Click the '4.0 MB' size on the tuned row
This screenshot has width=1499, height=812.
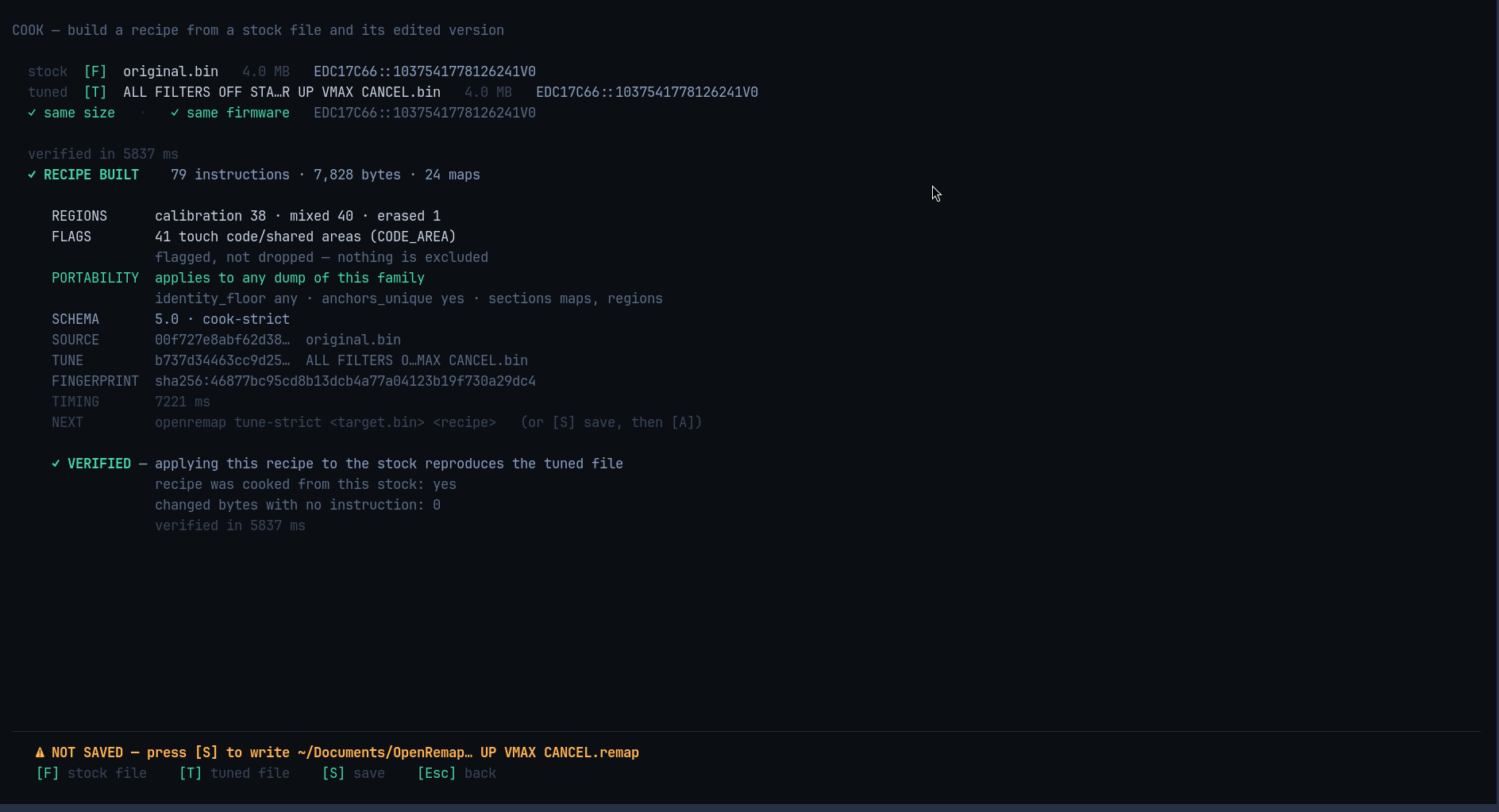click(488, 92)
